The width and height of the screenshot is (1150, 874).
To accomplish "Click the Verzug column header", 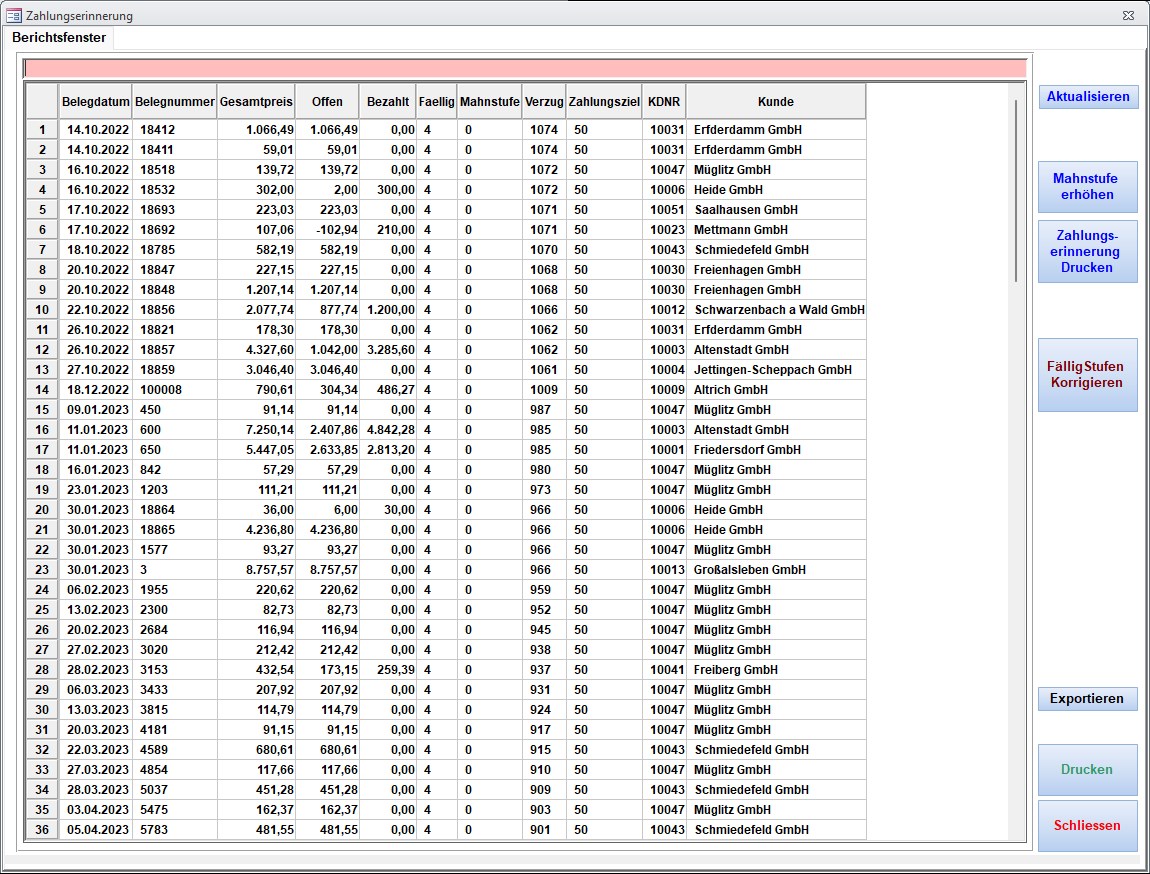I will pos(544,101).
